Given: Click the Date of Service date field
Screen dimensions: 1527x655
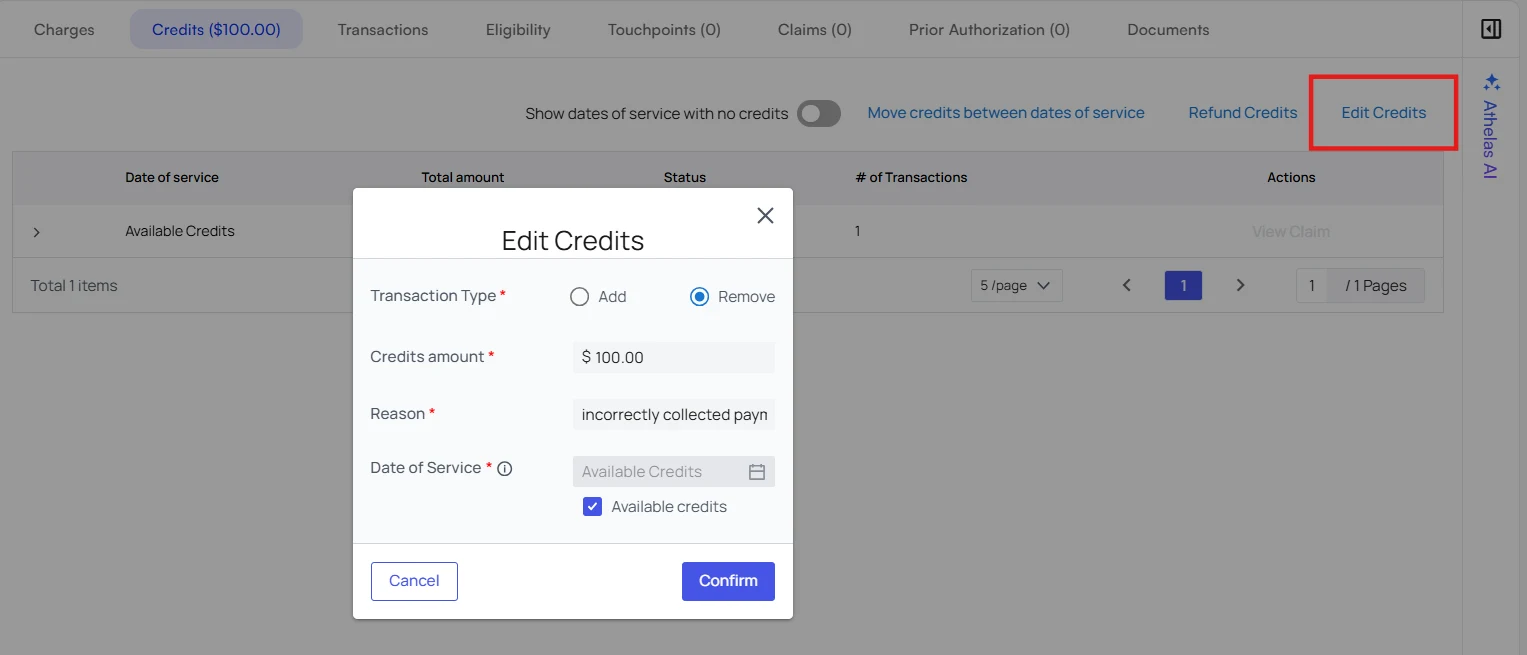Looking at the screenshot, I should [x=674, y=472].
